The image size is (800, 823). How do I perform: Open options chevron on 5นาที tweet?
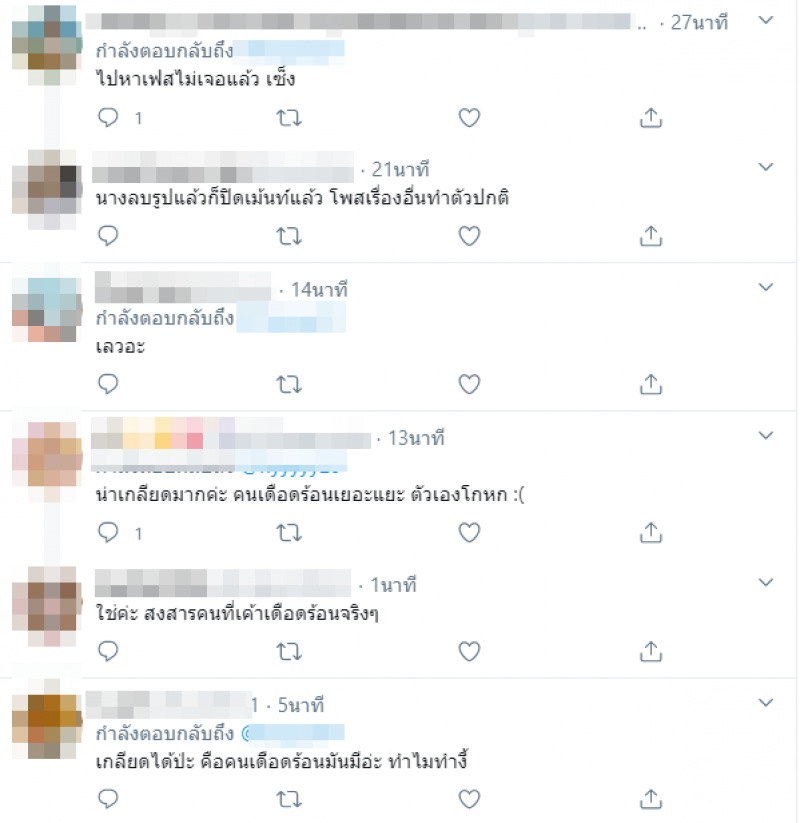click(766, 703)
